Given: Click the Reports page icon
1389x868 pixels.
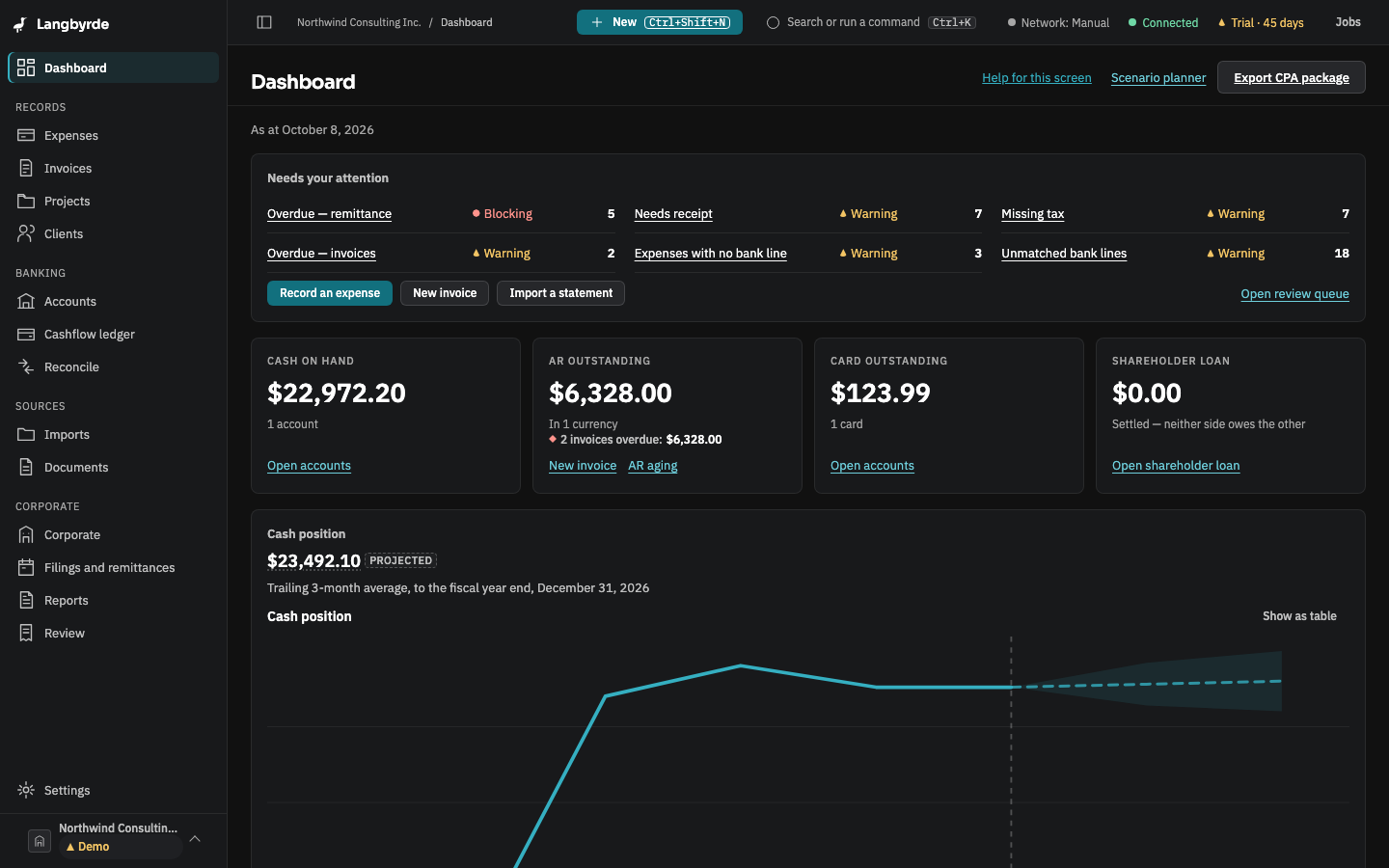Looking at the screenshot, I should tap(26, 600).
